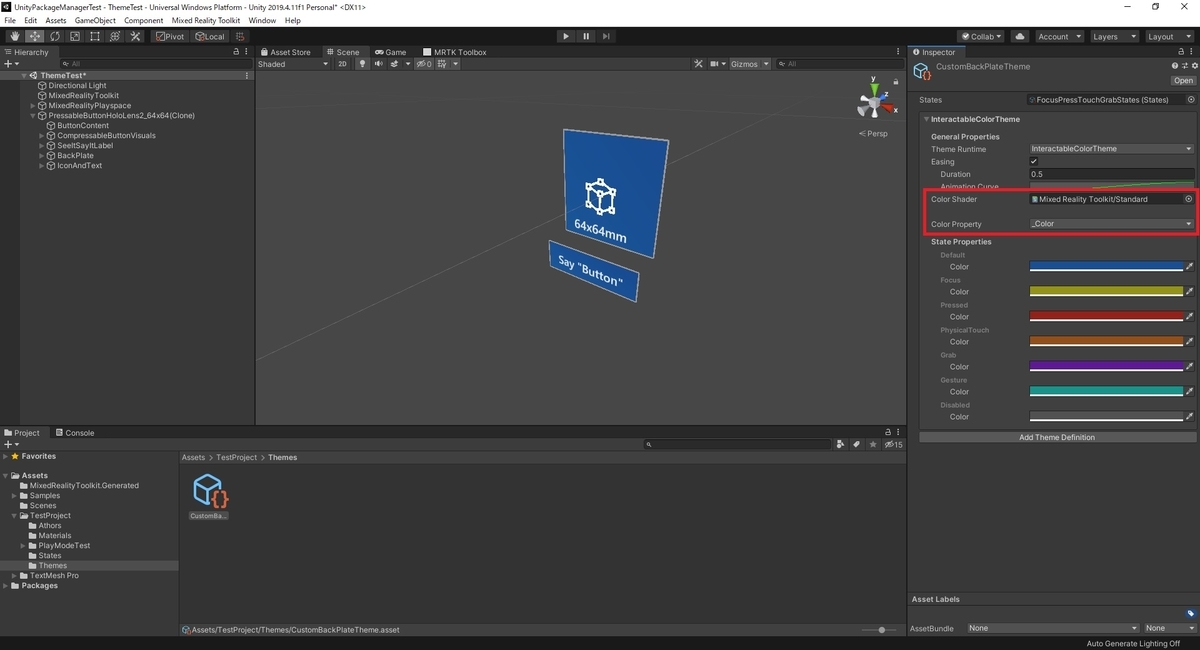1200x650 pixels.
Task: Open the Mixed Reality Toolkit menu
Action: (x=206, y=20)
